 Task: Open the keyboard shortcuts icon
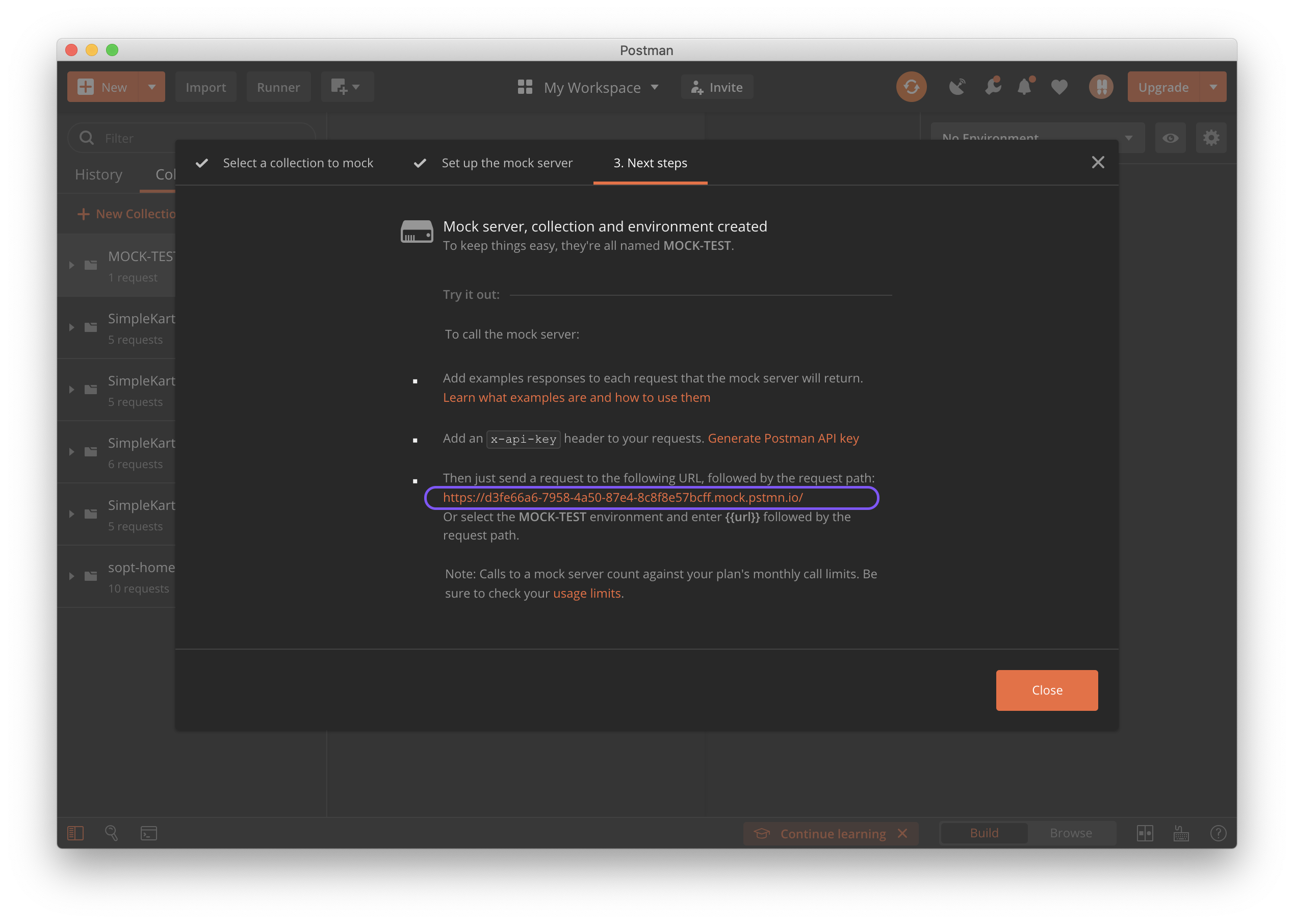point(1181,833)
